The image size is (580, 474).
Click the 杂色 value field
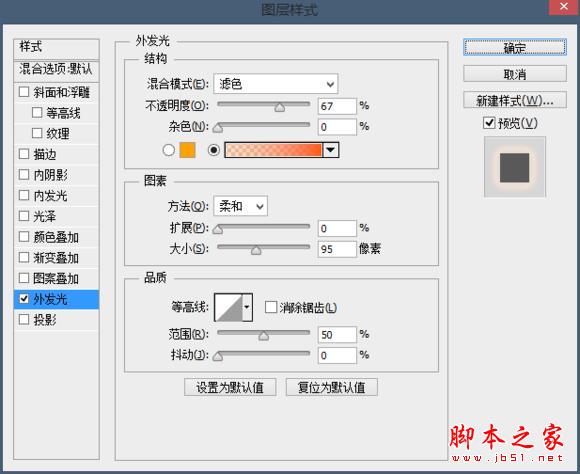[337, 127]
